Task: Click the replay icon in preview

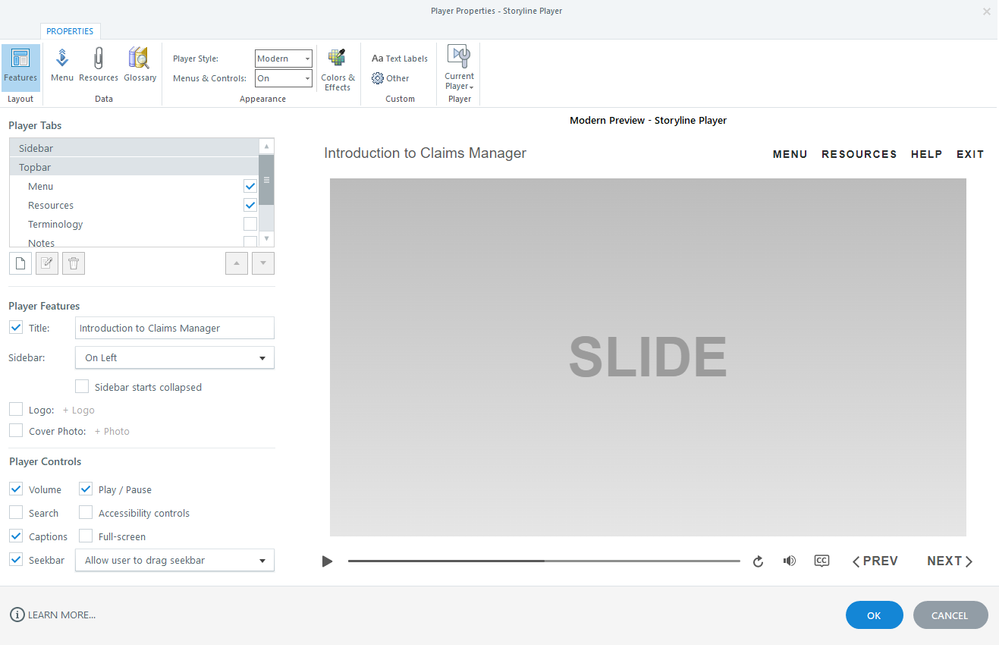Action: pyautogui.click(x=758, y=562)
